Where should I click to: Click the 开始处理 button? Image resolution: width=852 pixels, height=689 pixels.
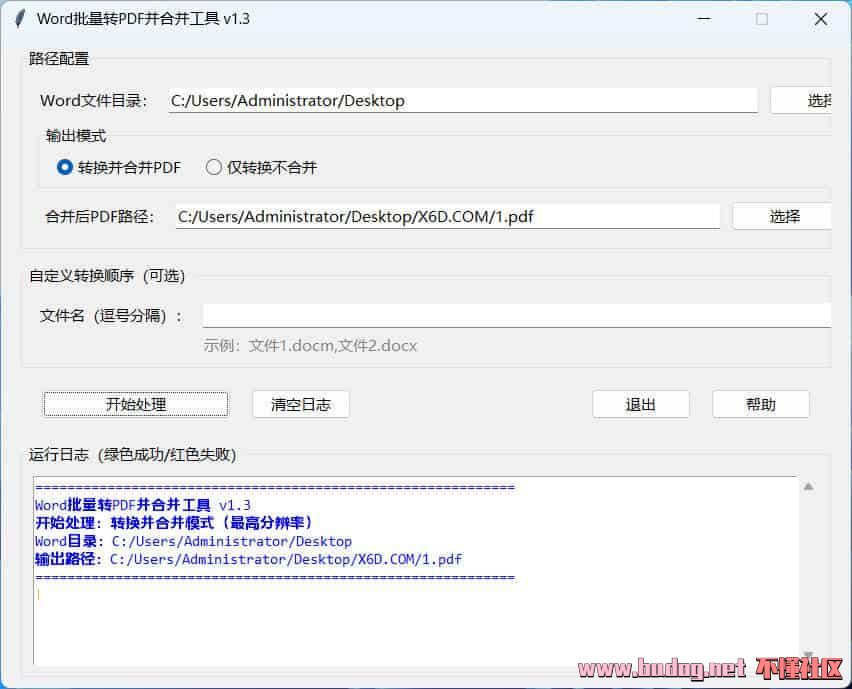pos(135,404)
